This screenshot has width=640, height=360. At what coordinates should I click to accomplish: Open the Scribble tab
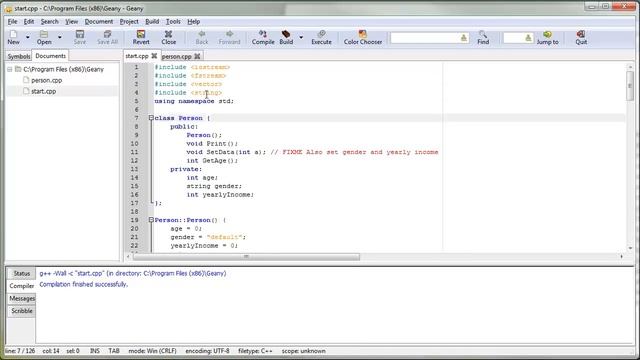[x=22, y=311]
